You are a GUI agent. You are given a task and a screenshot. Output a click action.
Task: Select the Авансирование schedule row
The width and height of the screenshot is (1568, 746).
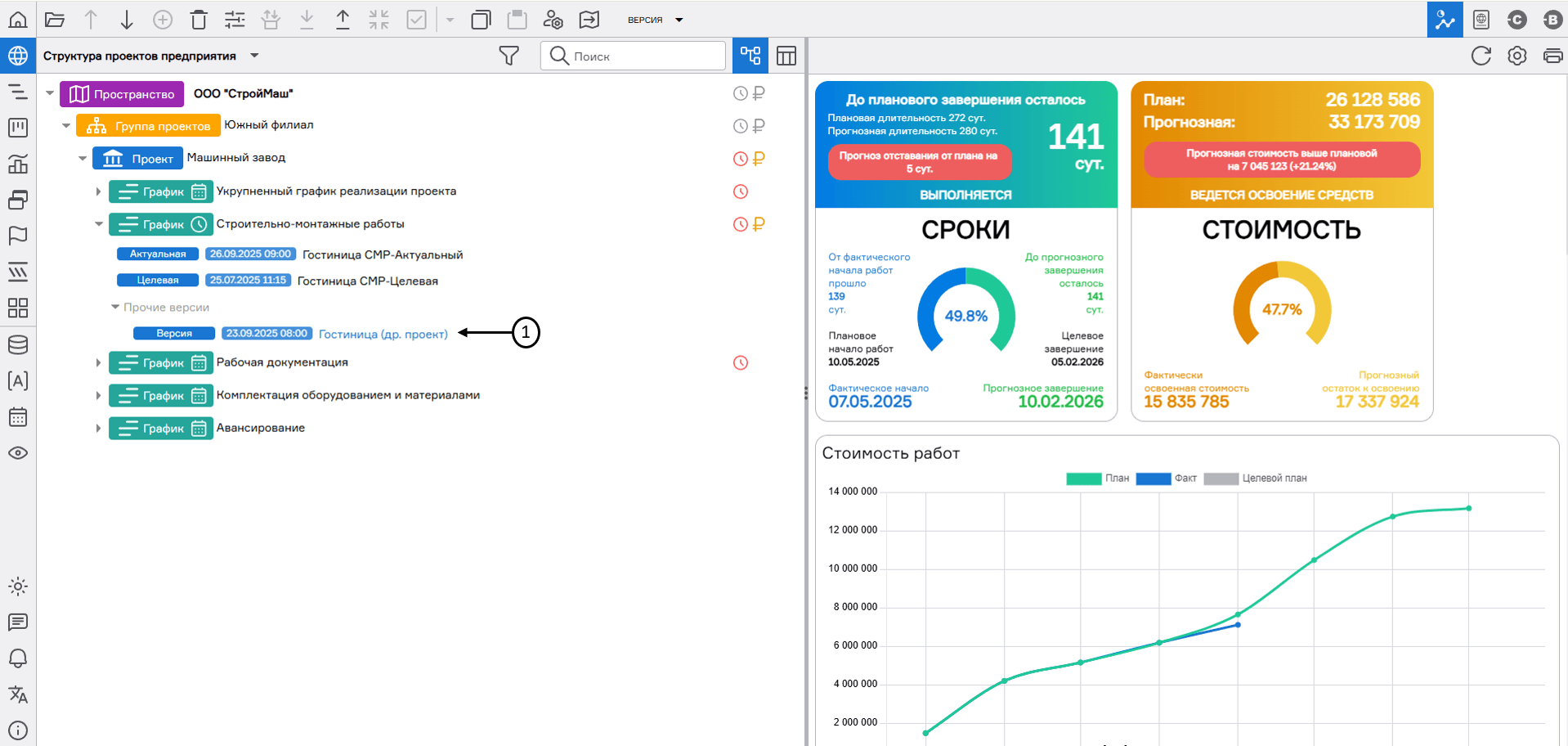click(260, 428)
